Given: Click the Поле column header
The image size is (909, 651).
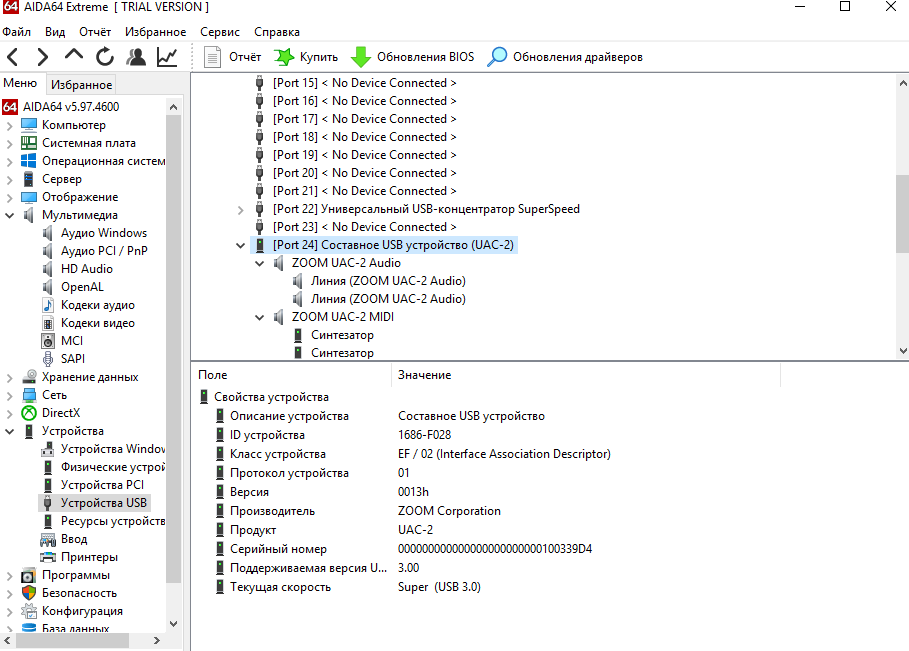Looking at the screenshot, I should tap(213, 375).
